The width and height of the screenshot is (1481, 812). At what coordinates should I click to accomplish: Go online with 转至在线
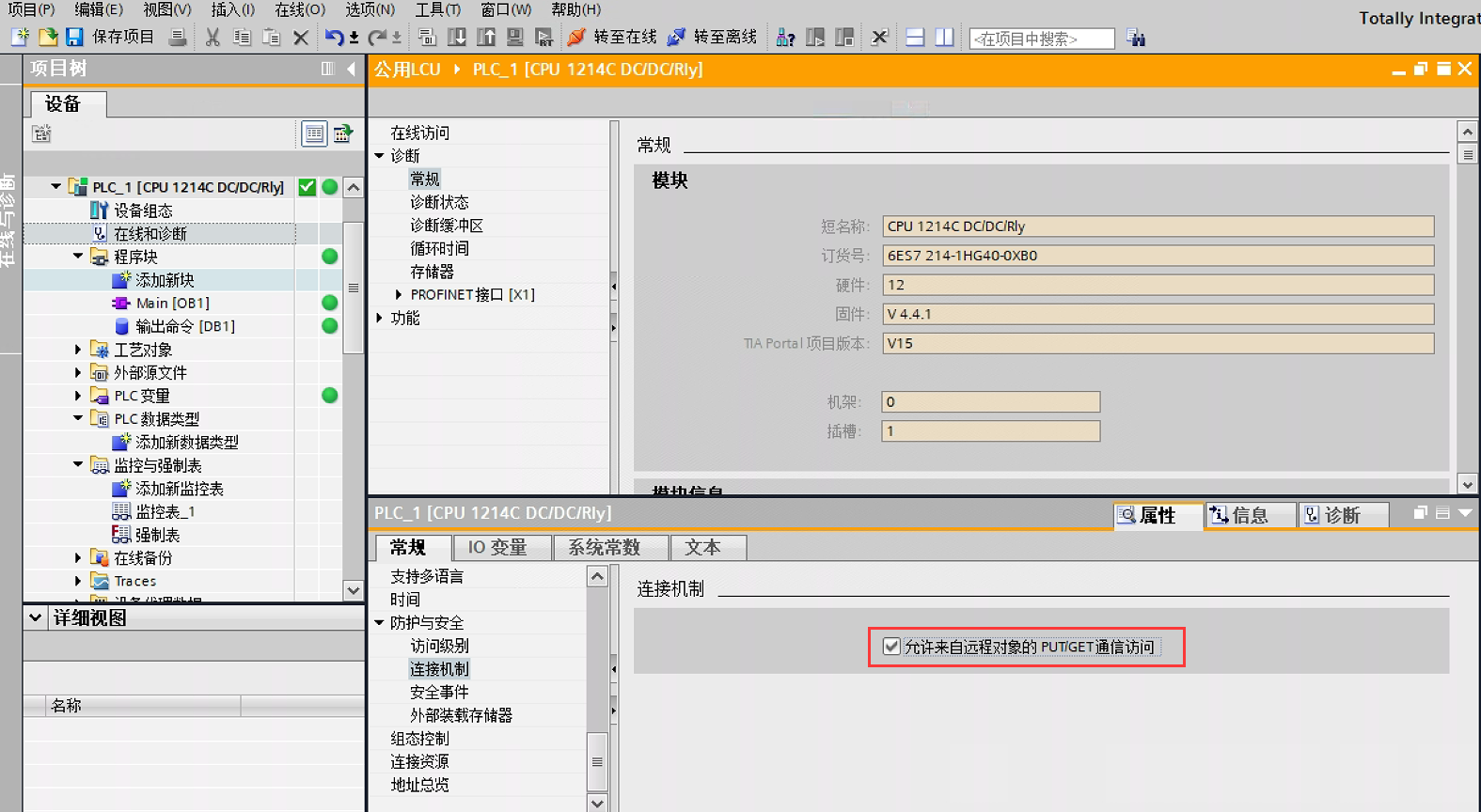[x=613, y=38]
